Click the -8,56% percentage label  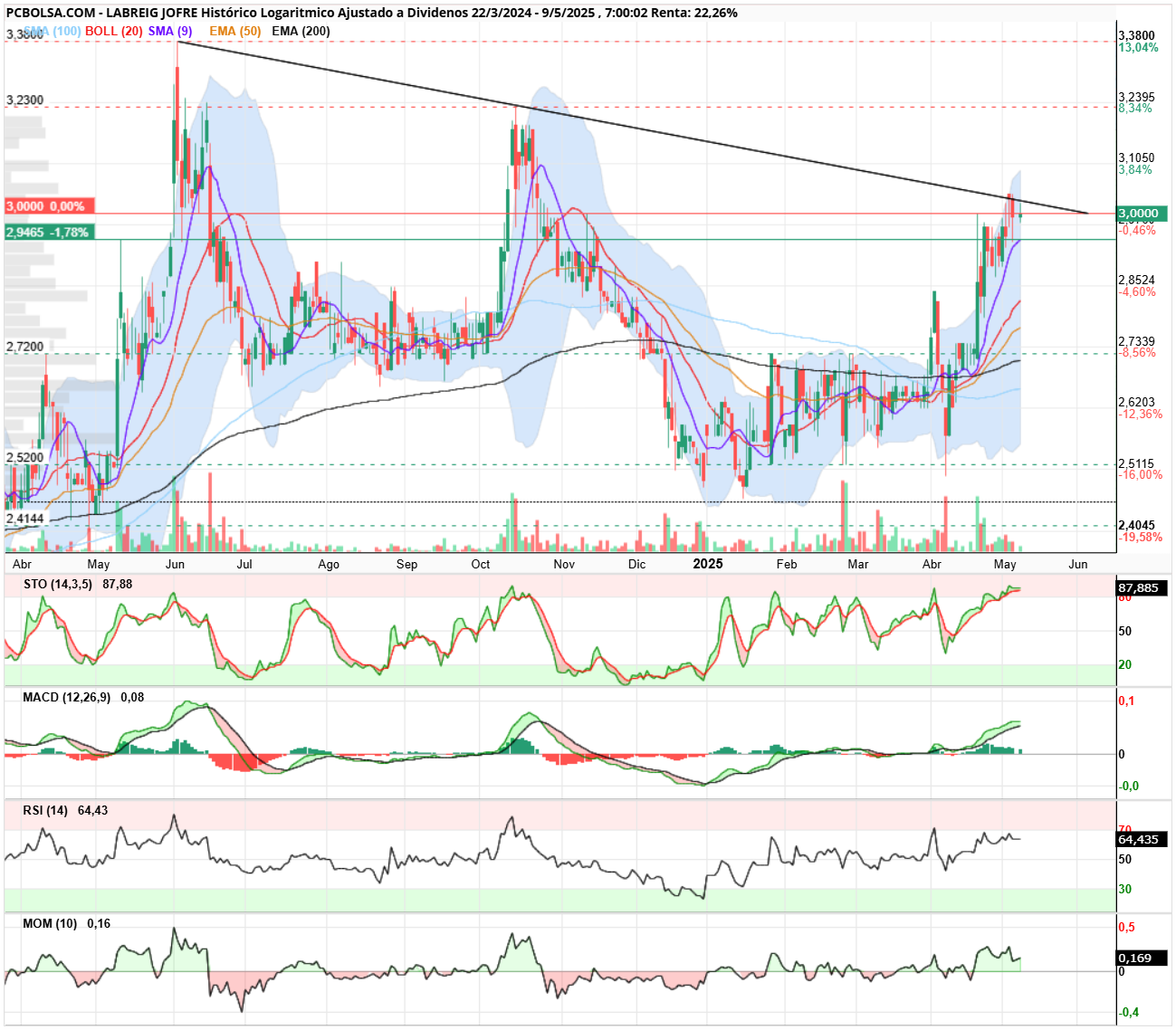point(1137,353)
